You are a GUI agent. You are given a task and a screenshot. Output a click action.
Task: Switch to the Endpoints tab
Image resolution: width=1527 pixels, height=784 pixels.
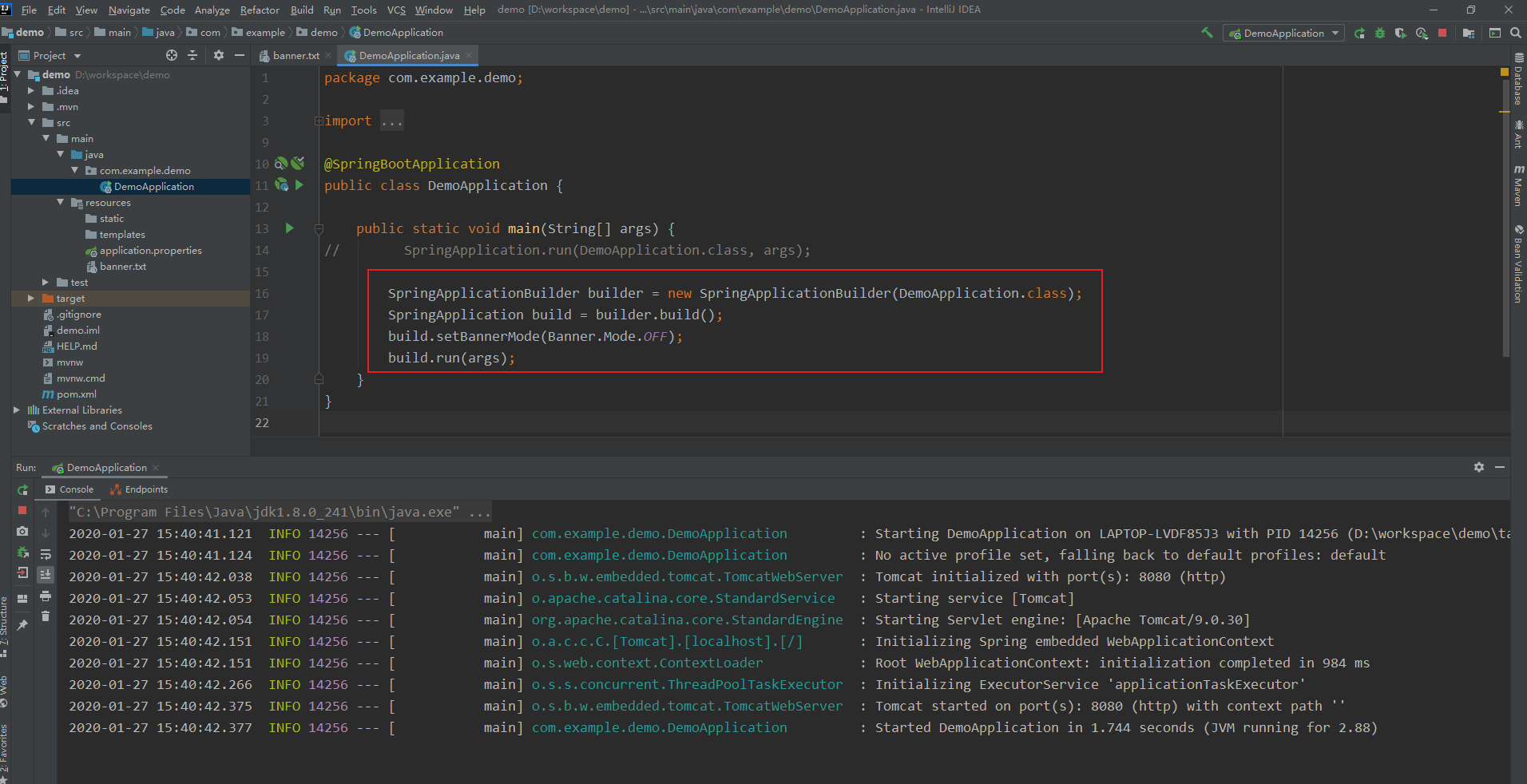[x=139, y=489]
